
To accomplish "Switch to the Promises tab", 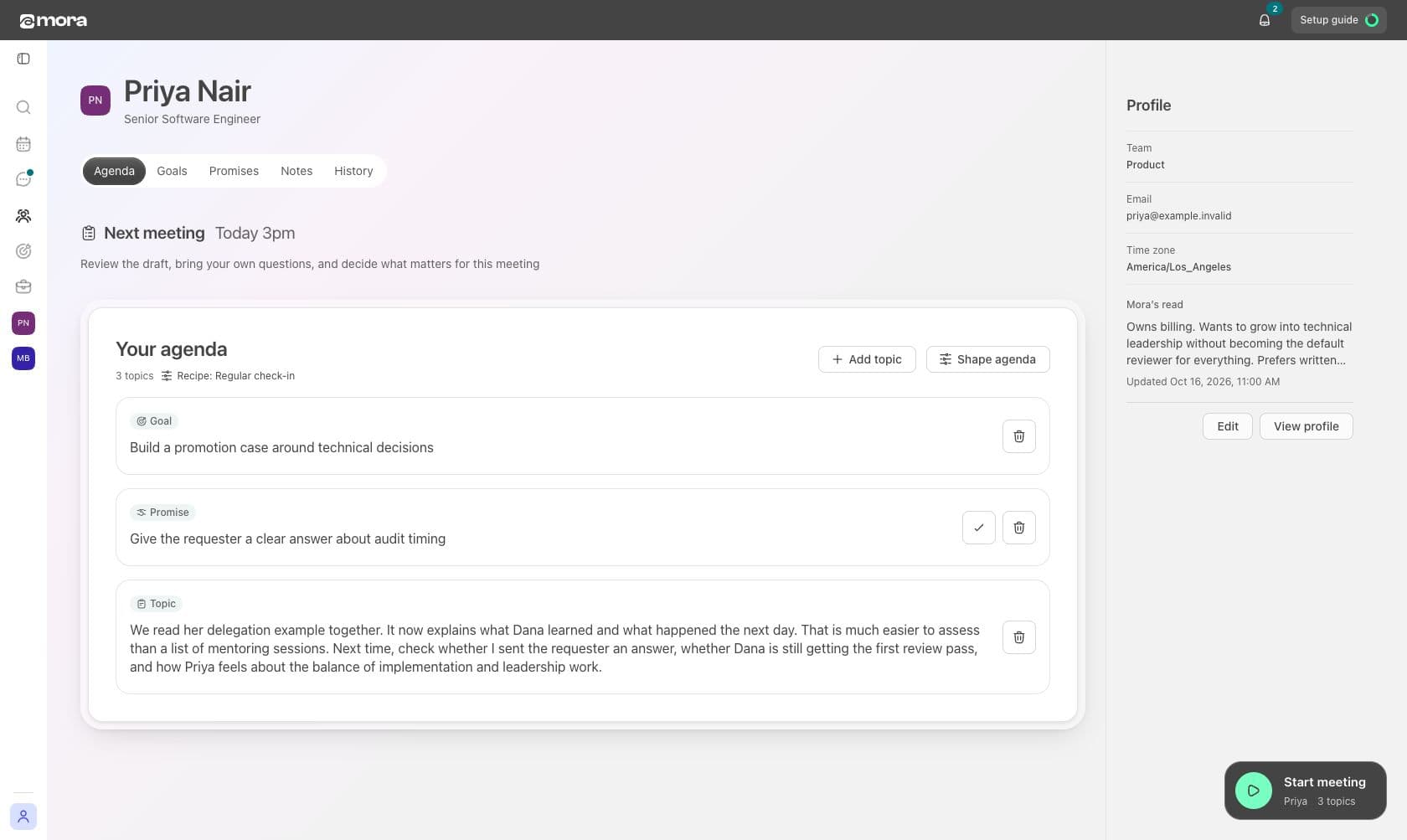I will pyautogui.click(x=234, y=171).
